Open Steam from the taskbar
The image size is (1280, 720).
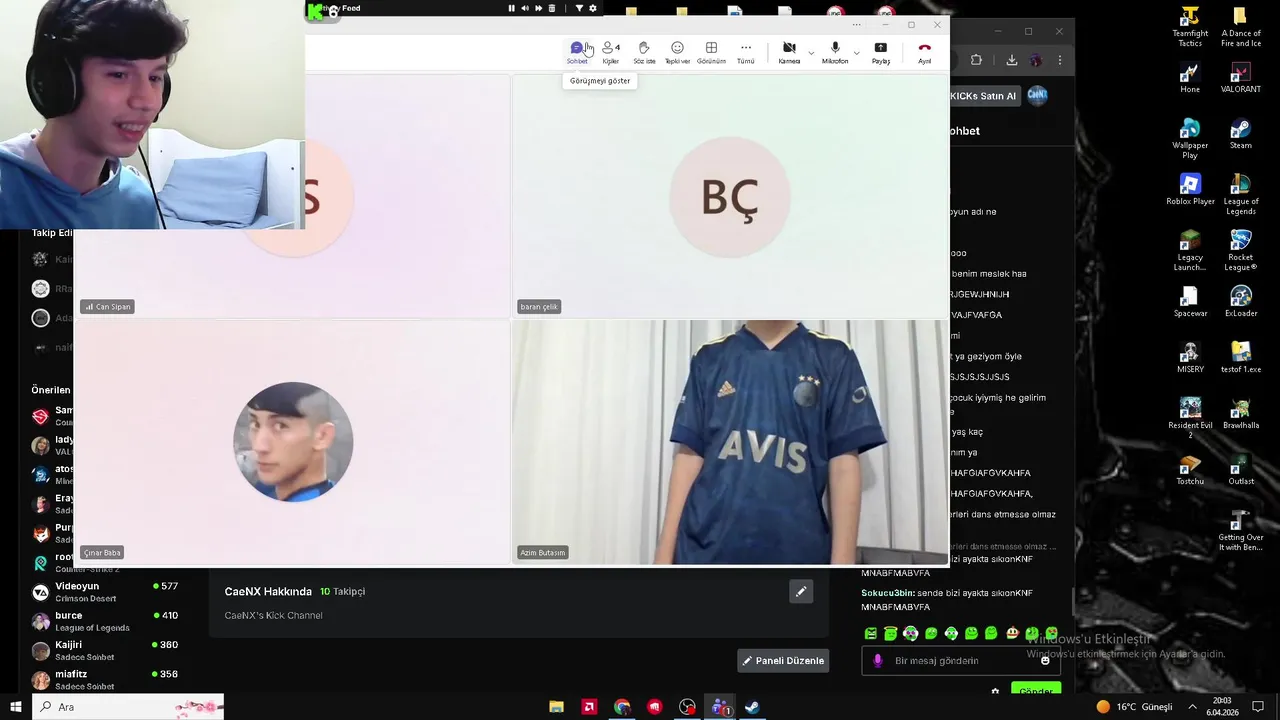[x=752, y=707]
